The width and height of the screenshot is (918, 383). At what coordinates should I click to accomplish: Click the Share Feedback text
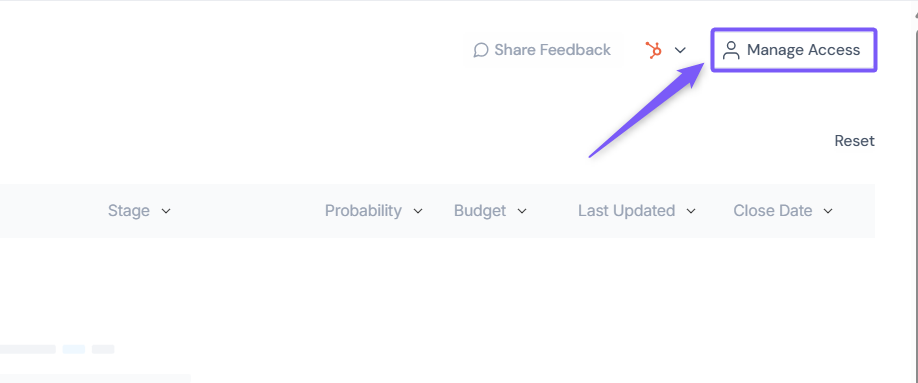(x=552, y=50)
